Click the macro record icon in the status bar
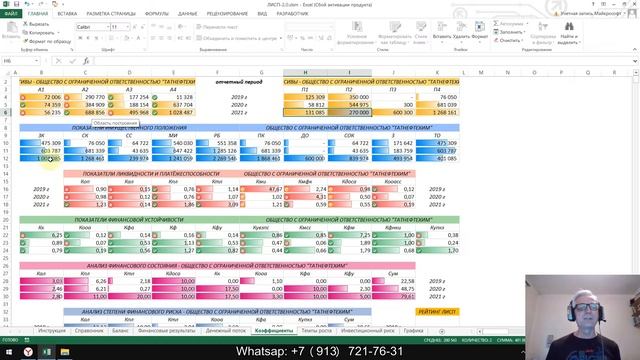Image resolution: width=640 pixels, height=360 pixels. pyautogui.click(x=27, y=340)
